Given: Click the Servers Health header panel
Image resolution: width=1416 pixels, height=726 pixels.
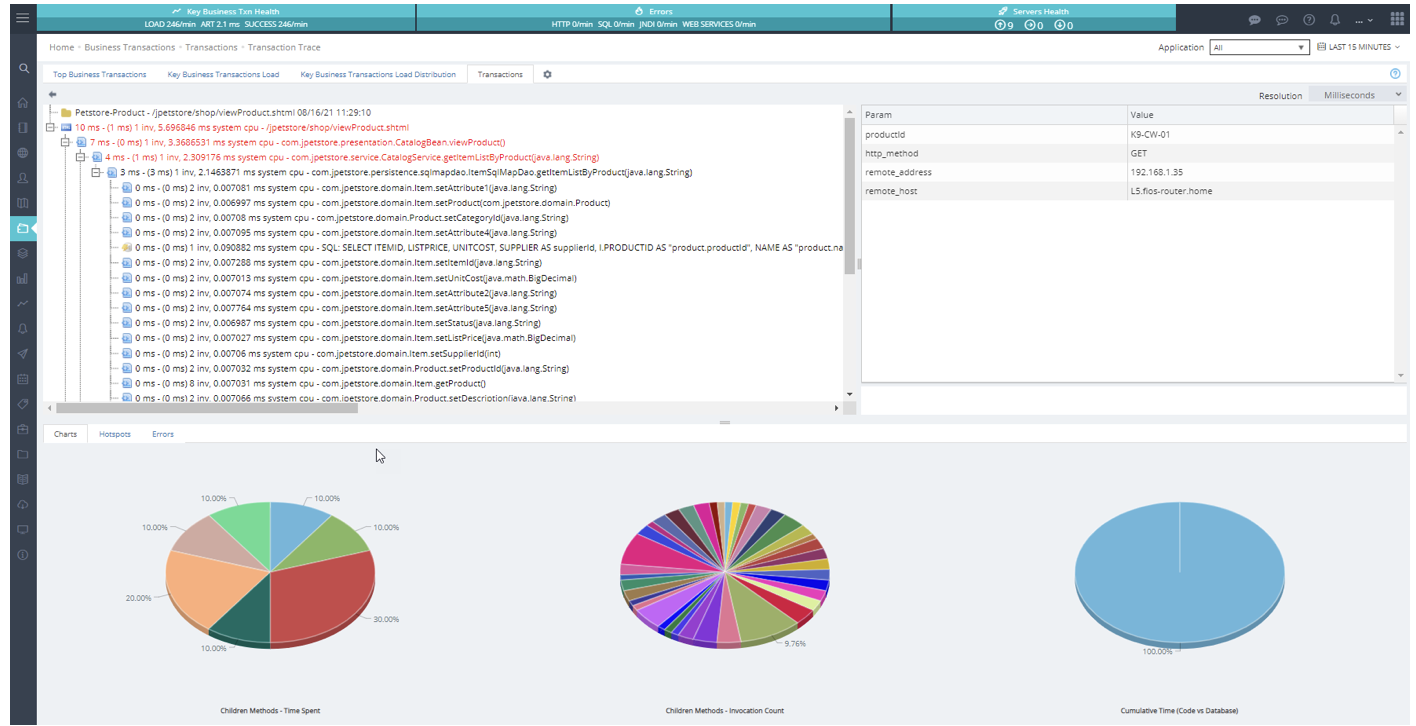Looking at the screenshot, I should 1033,18.
